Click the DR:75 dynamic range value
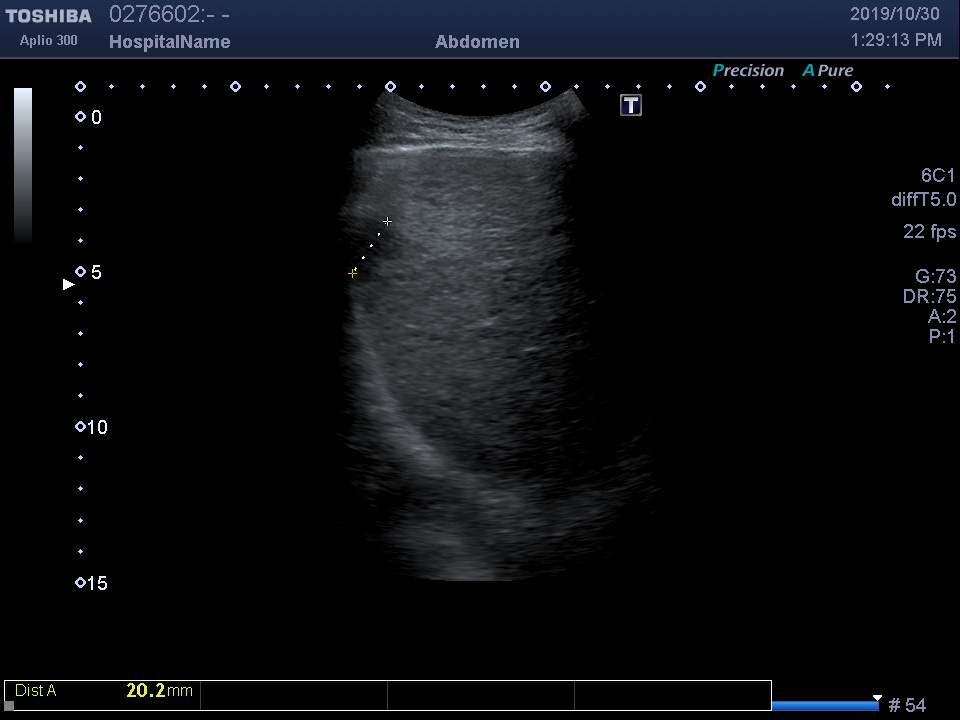This screenshot has width=960, height=720. [929, 297]
